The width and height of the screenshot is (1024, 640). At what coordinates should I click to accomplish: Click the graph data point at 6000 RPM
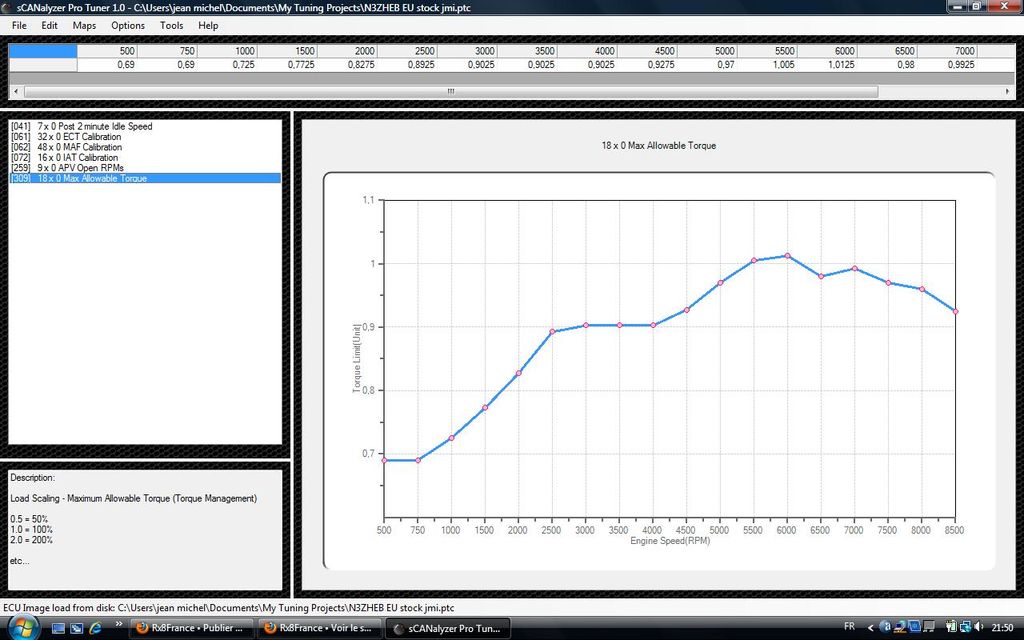point(787,256)
